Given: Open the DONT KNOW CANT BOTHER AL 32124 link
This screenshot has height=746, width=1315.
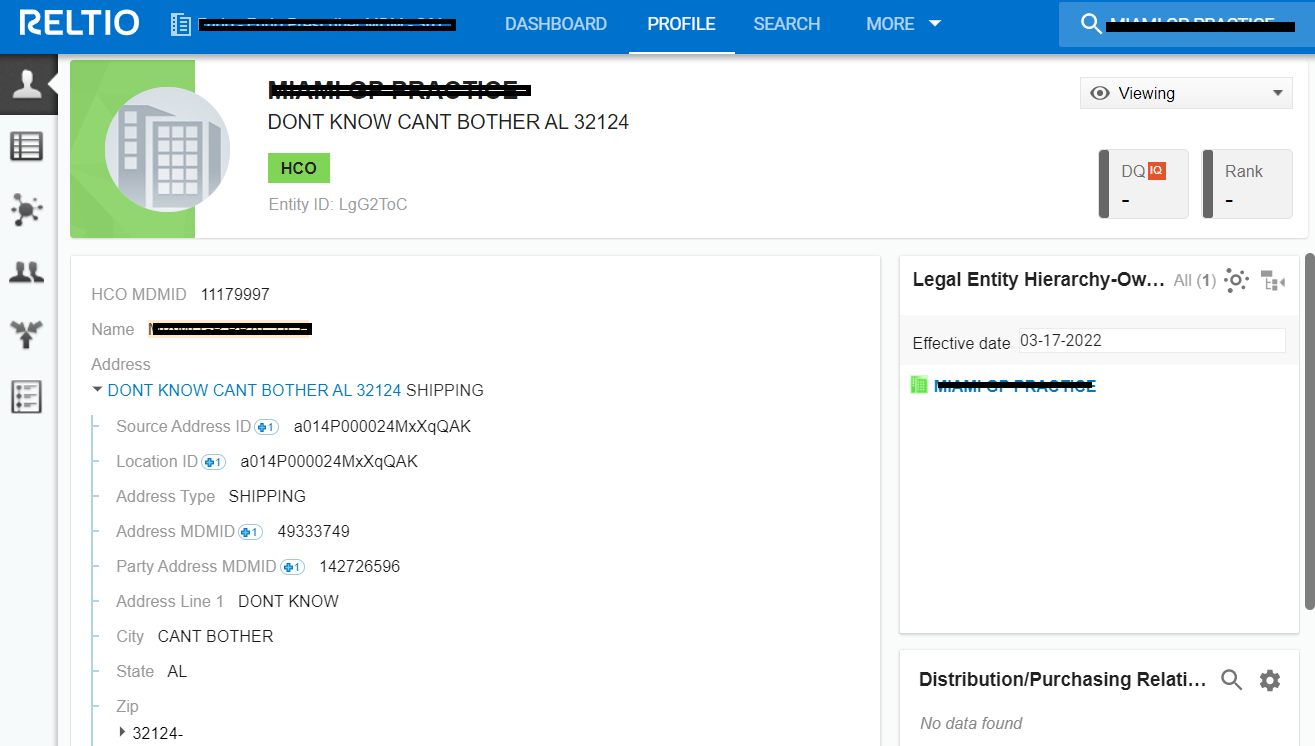Looking at the screenshot, I should pos(255,391).
